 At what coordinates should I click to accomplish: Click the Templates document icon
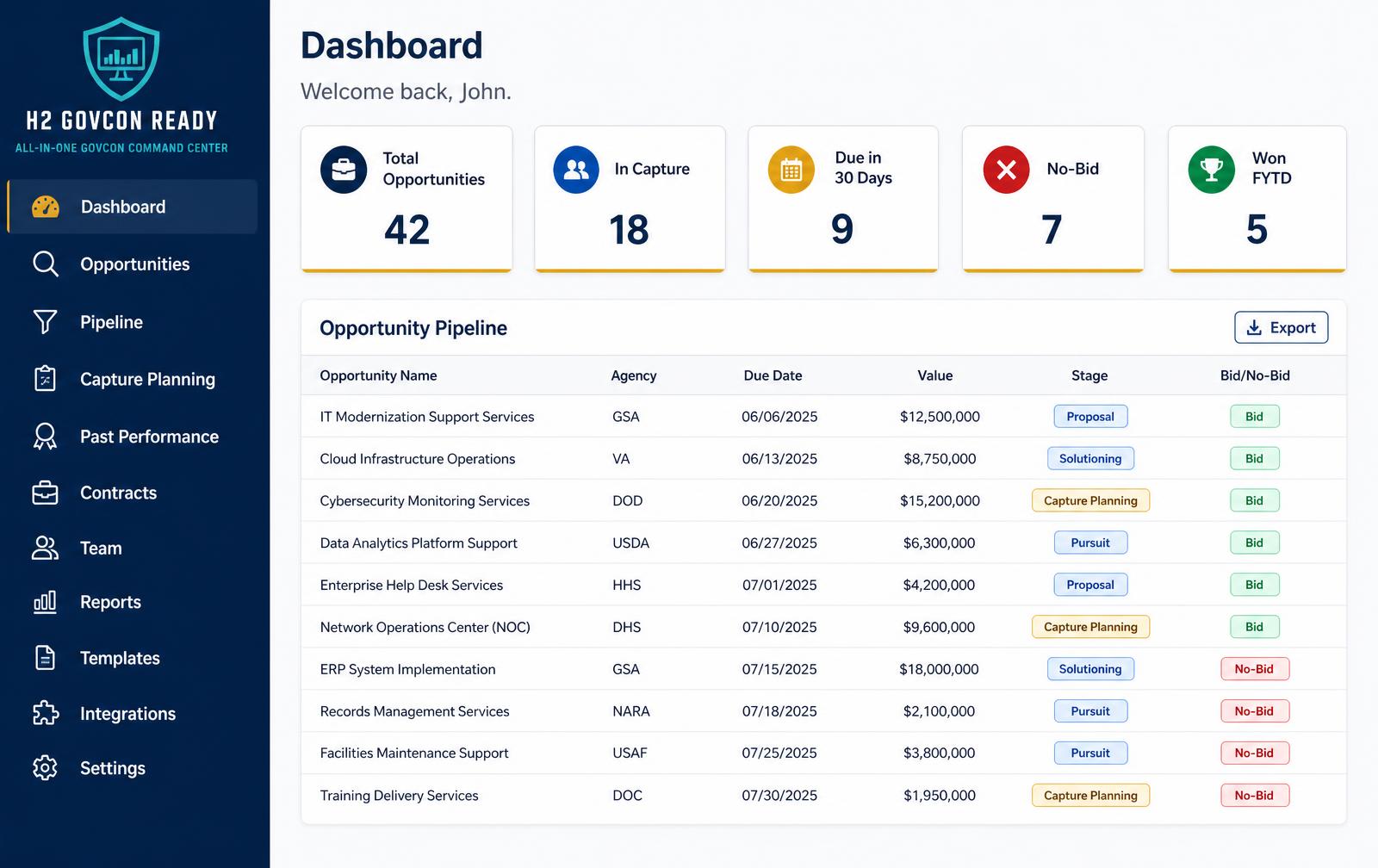tap(45, 658)
